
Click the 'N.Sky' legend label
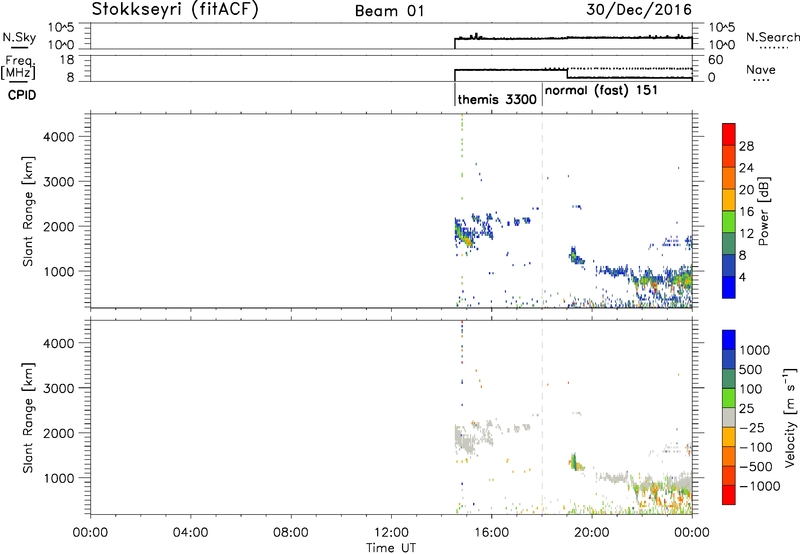pyautogui.click(x=19, y=38)
